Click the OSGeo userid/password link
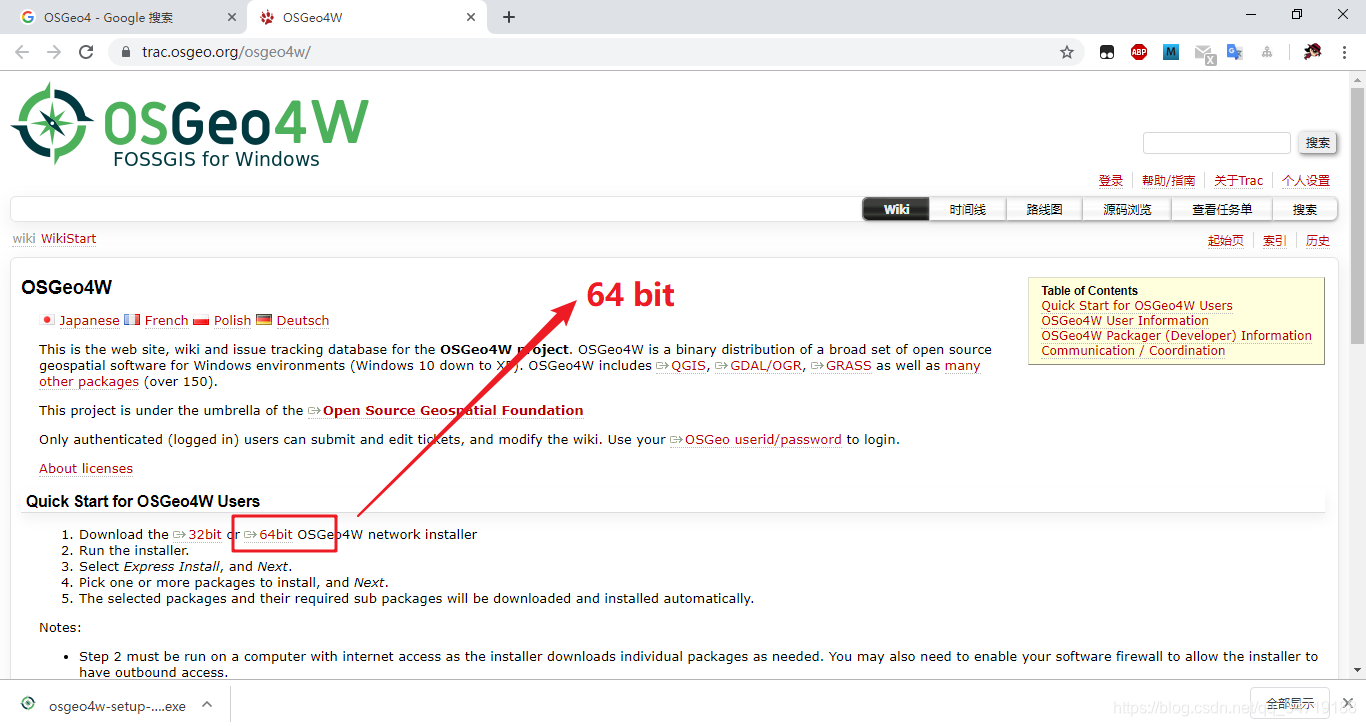1366x726 pixels. [756, 440]
